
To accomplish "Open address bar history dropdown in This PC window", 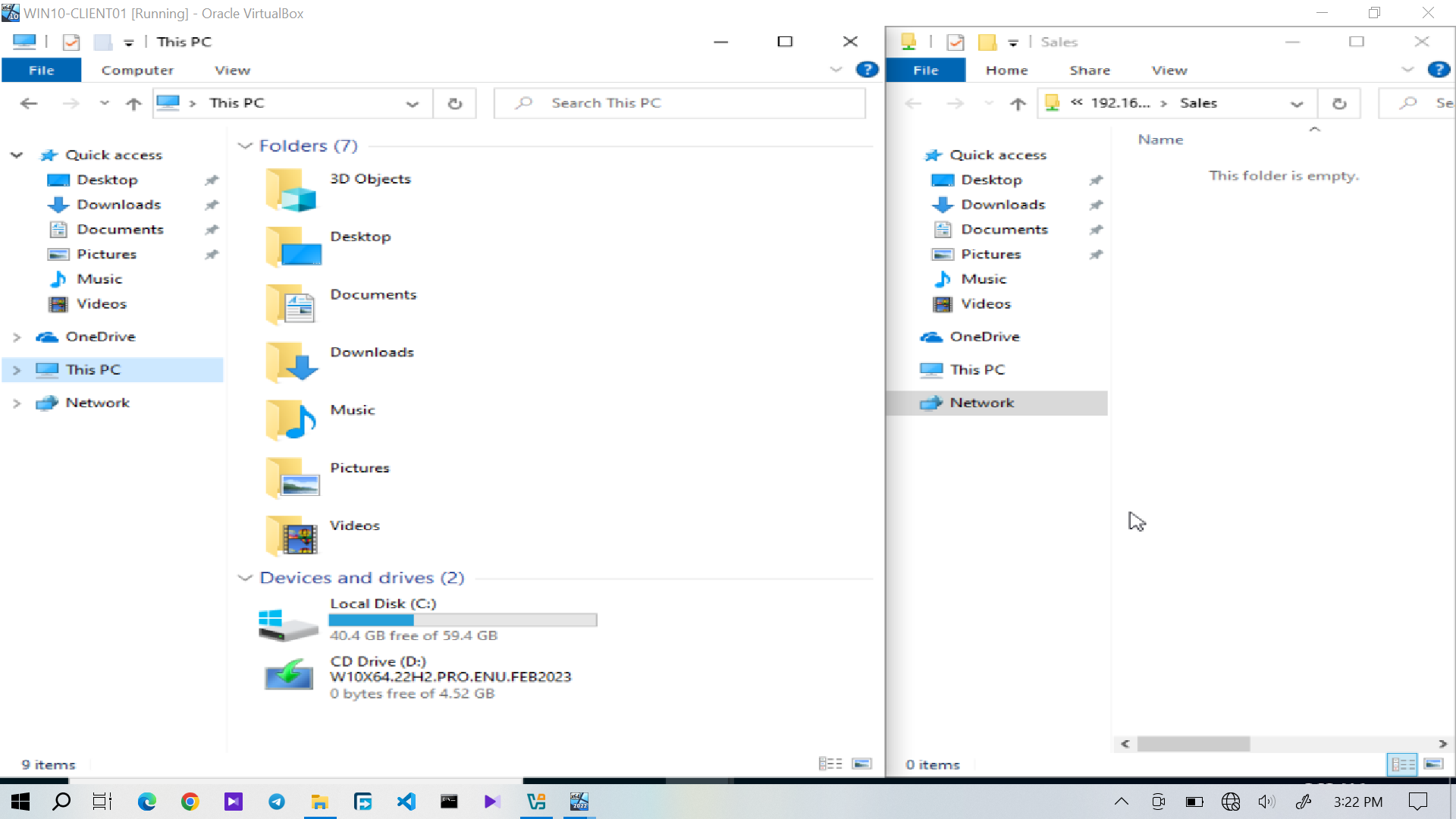I will coord(413,104).
